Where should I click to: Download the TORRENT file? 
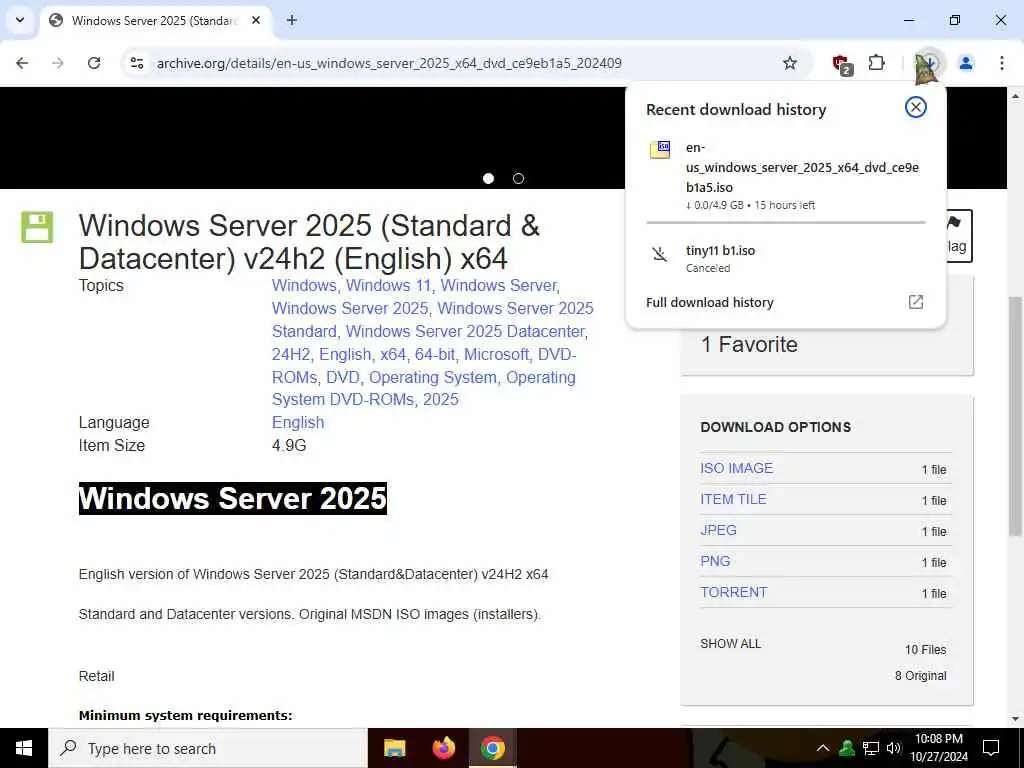(x=733, y=592)
